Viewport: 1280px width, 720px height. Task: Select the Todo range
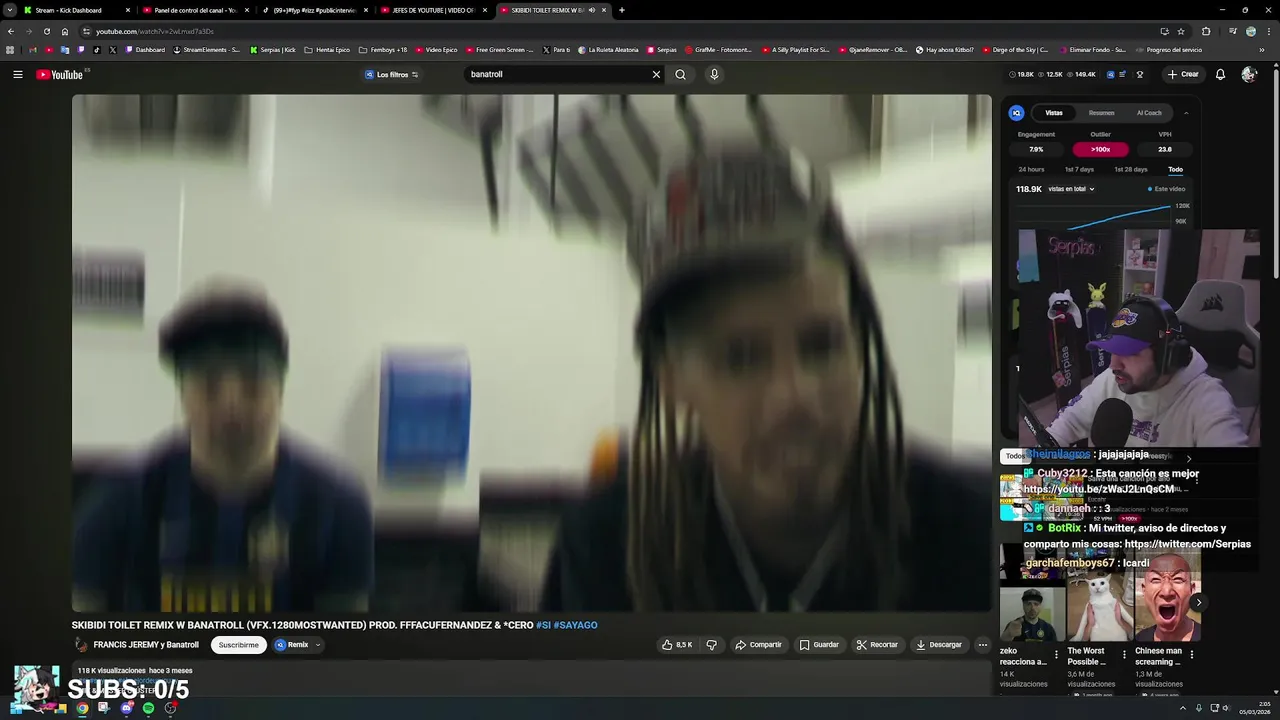pos(1175,169)
